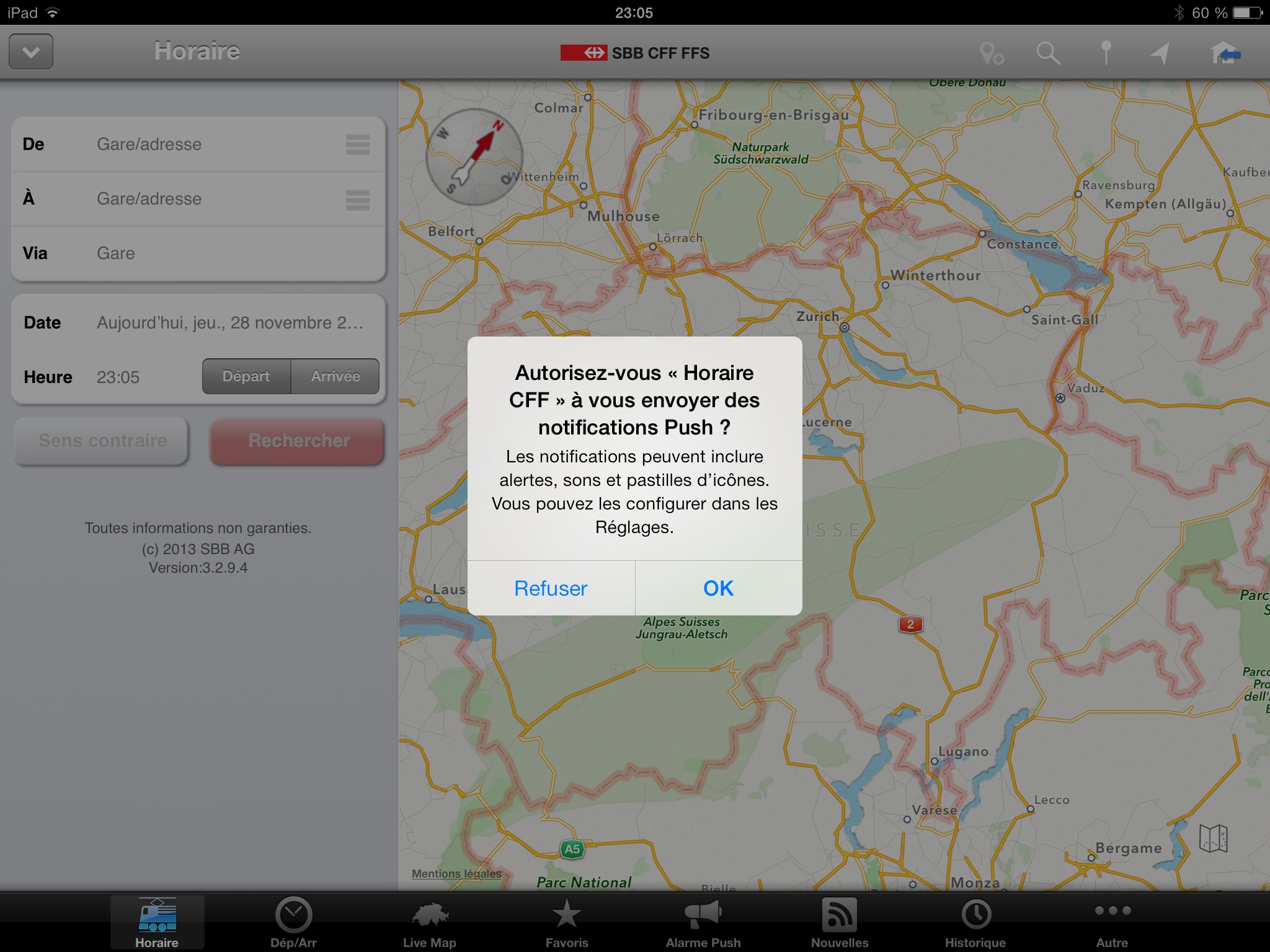Viewport: 1270px width, 952px height.
Task: Open the list icon beside À field
Action: (357, 199)
